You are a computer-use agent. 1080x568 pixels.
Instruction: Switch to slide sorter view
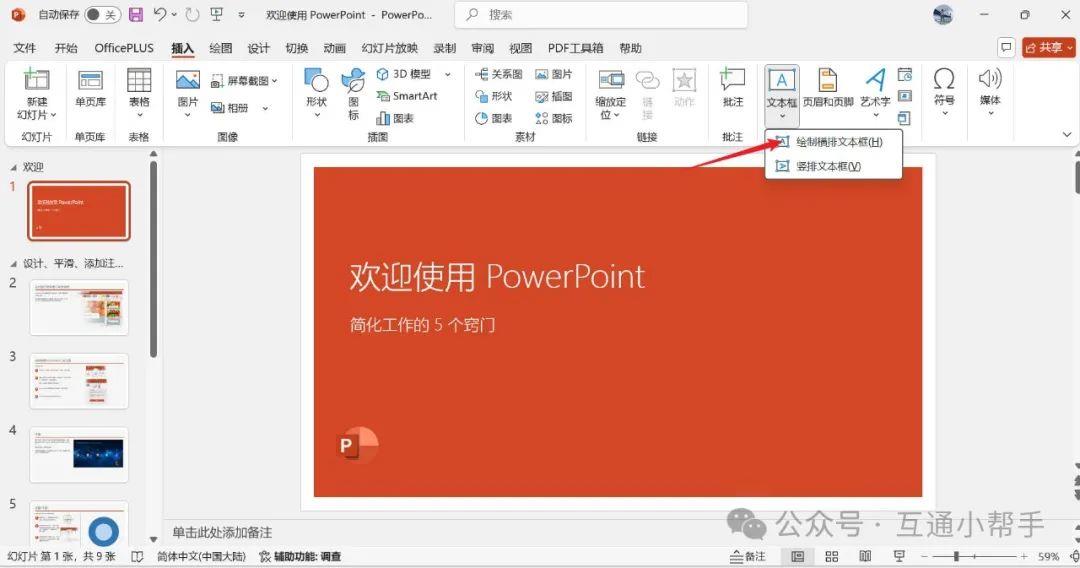point(831,556)
